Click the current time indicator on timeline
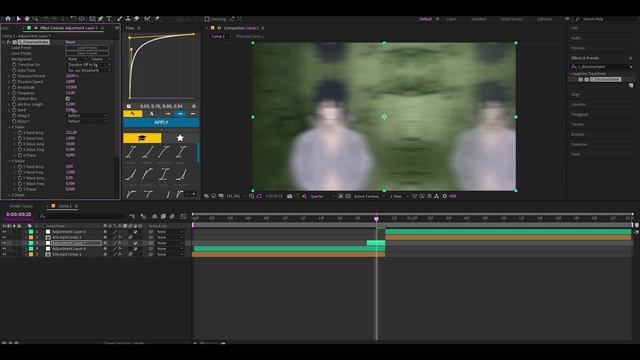Image resolution: width=640 pixels, height=360 pixels. coord(376,219)
